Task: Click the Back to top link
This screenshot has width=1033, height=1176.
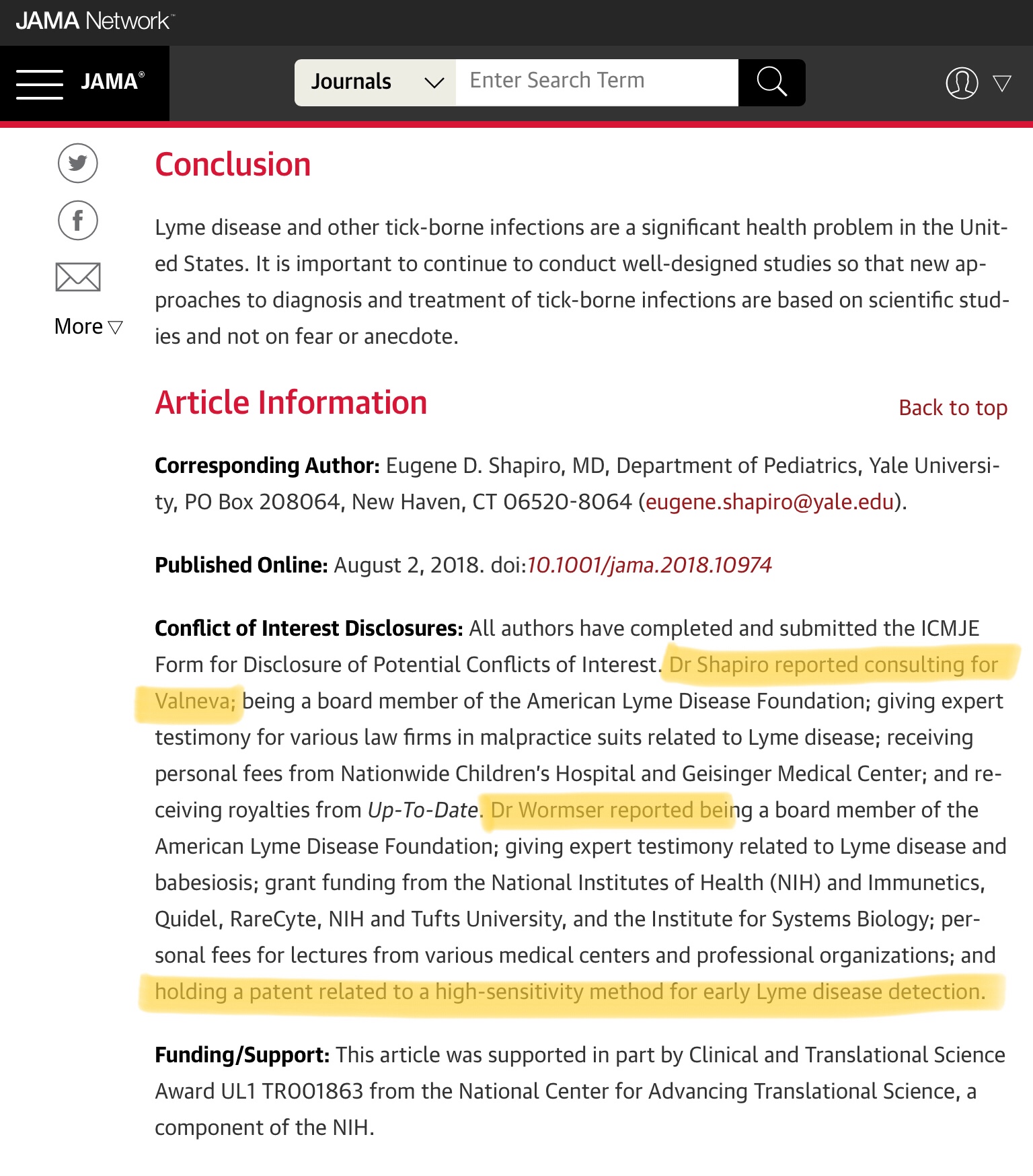Action: coord(952,408)
